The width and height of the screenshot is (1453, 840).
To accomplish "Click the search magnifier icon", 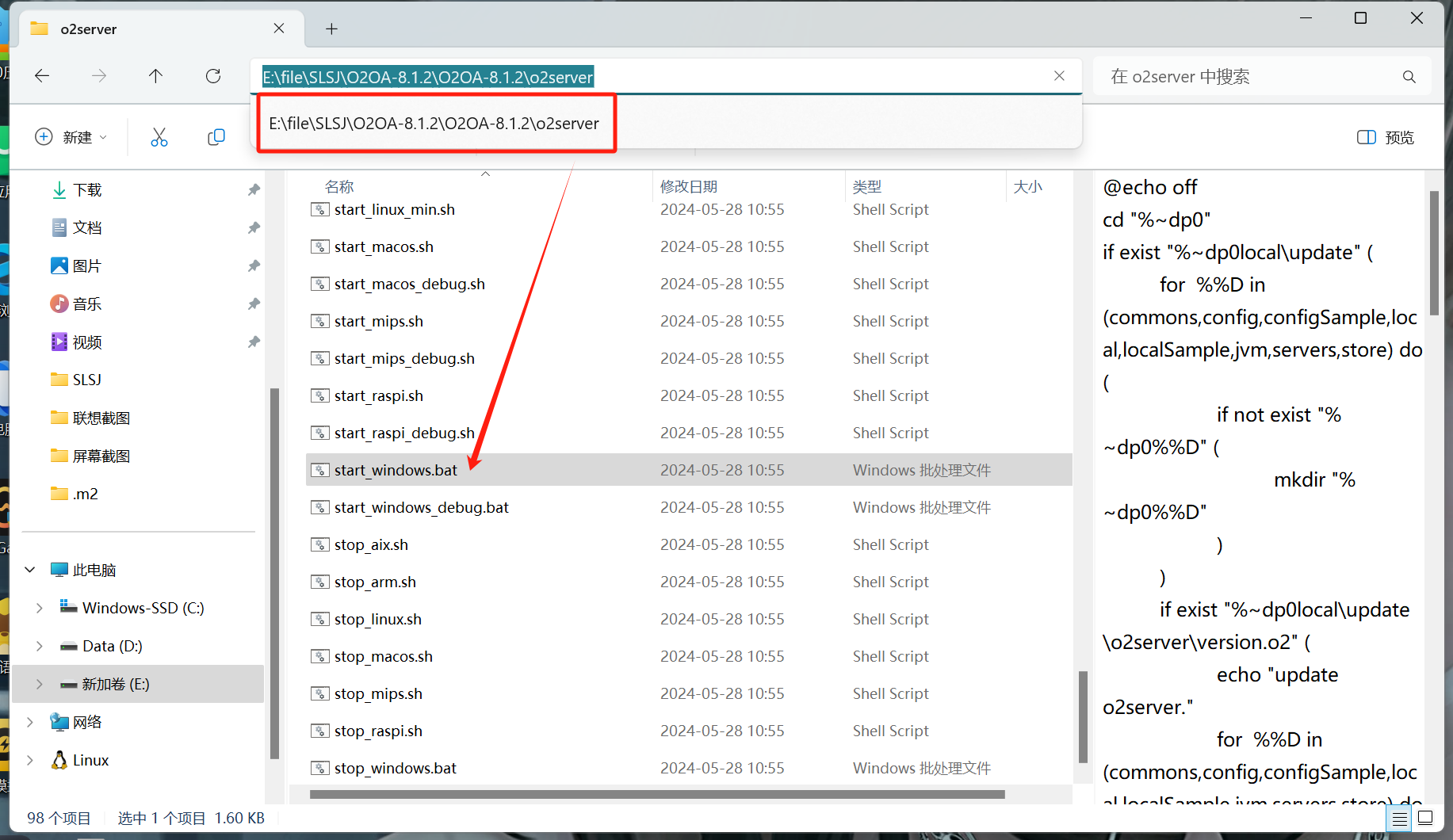I will (x=1409, y=77).
